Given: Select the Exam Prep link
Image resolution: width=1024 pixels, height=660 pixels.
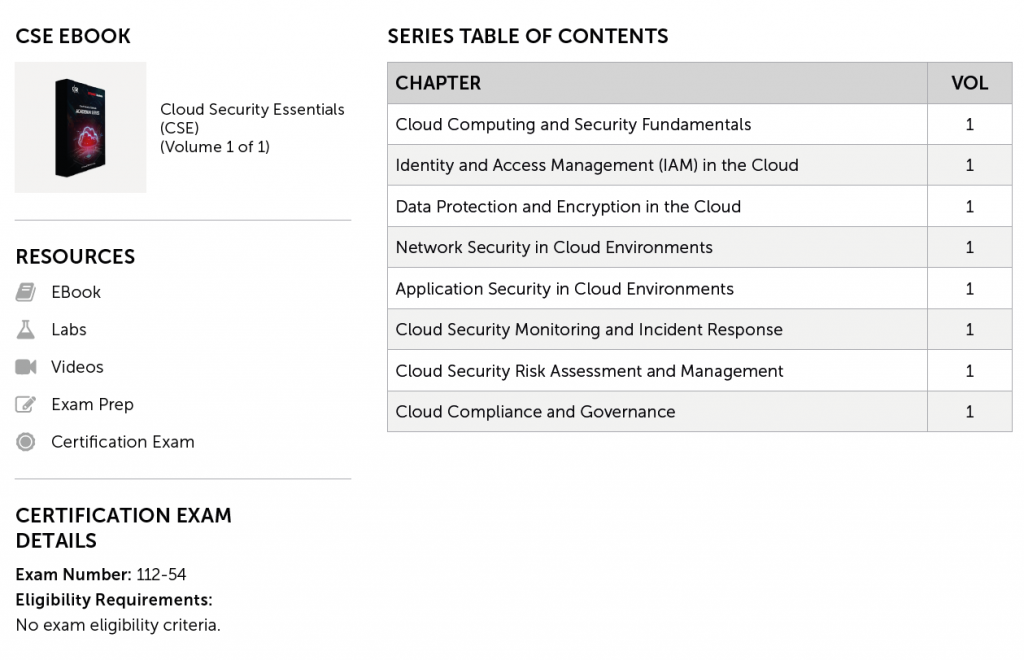Looking at the screenshot, I should pos(92,404).
